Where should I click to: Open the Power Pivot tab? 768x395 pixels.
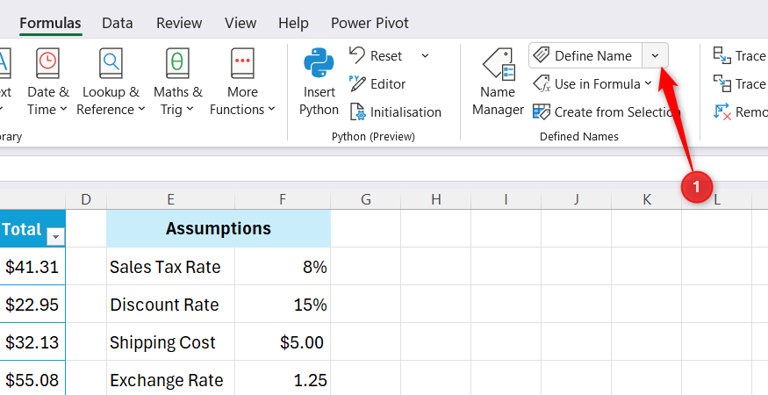(369, 23)
